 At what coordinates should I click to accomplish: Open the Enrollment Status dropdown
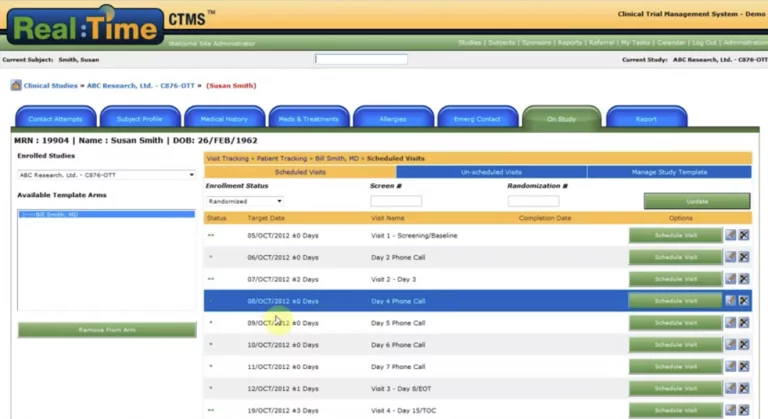[244, 201]
